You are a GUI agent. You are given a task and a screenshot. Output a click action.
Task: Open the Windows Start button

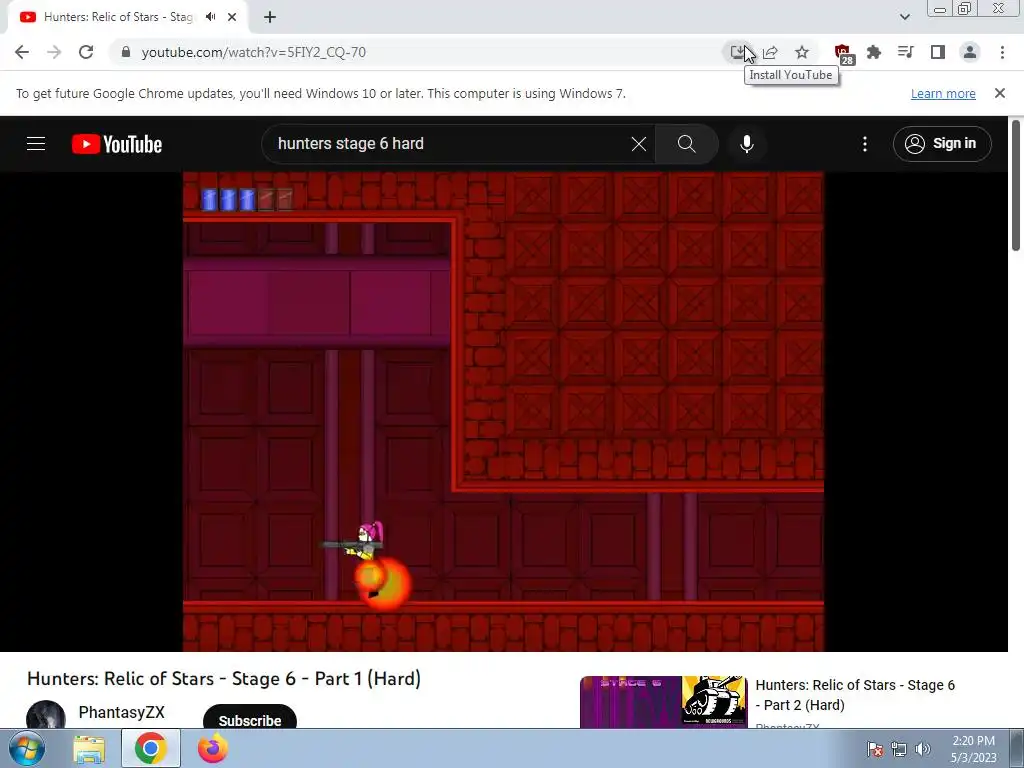26,748
